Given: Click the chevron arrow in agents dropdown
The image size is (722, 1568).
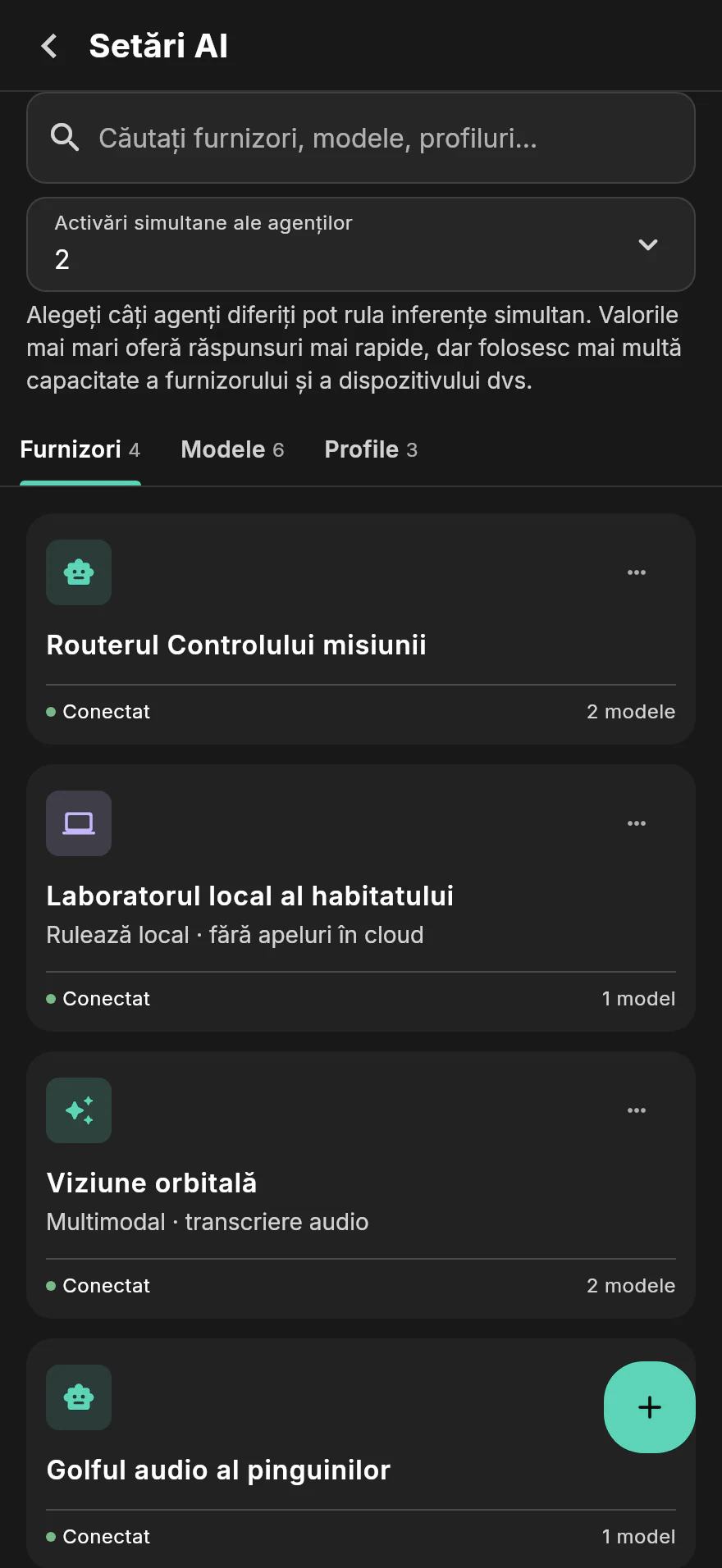Looking at the screenshot, I should (x=648, y=244).
